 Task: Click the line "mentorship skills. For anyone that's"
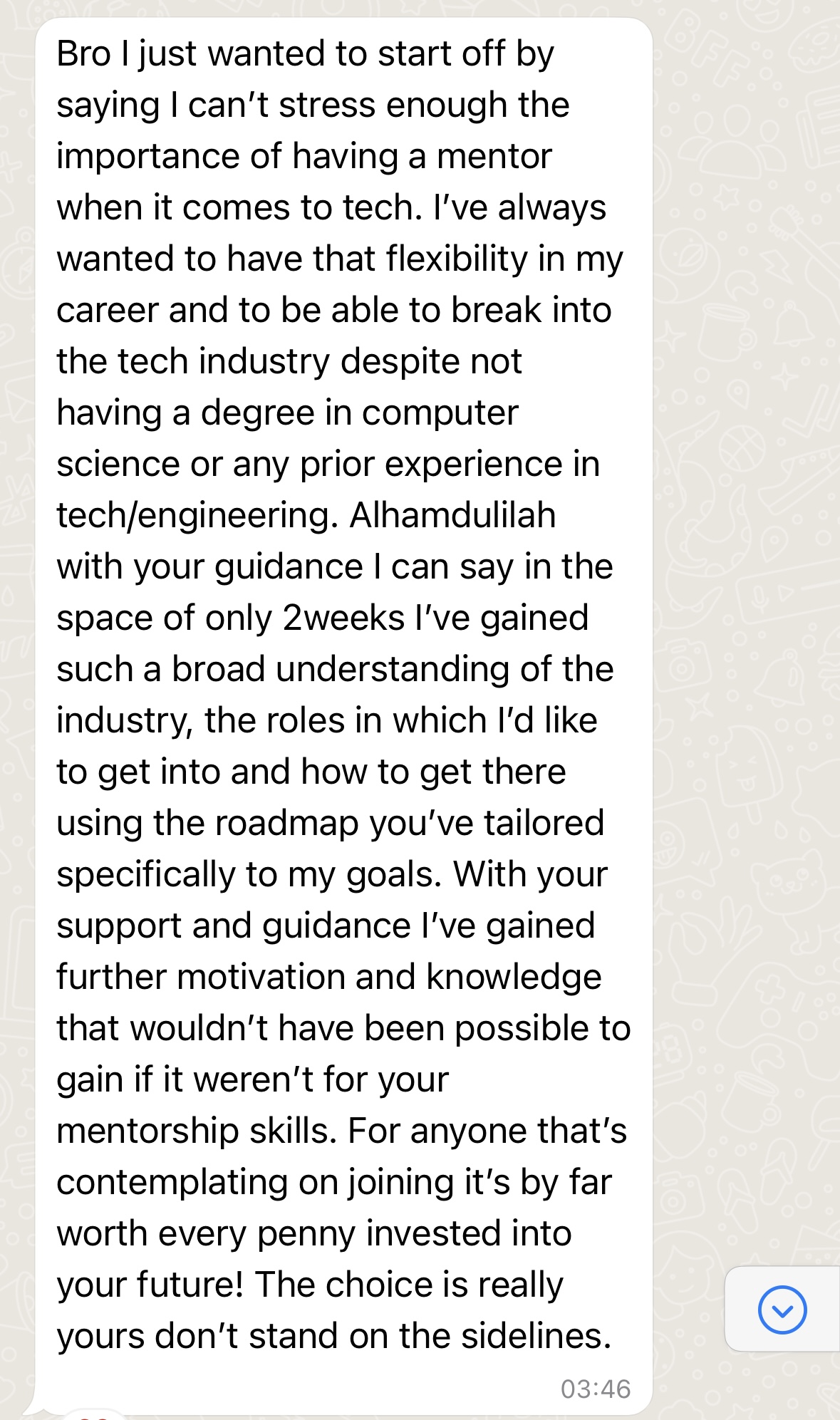[341, 1131]
